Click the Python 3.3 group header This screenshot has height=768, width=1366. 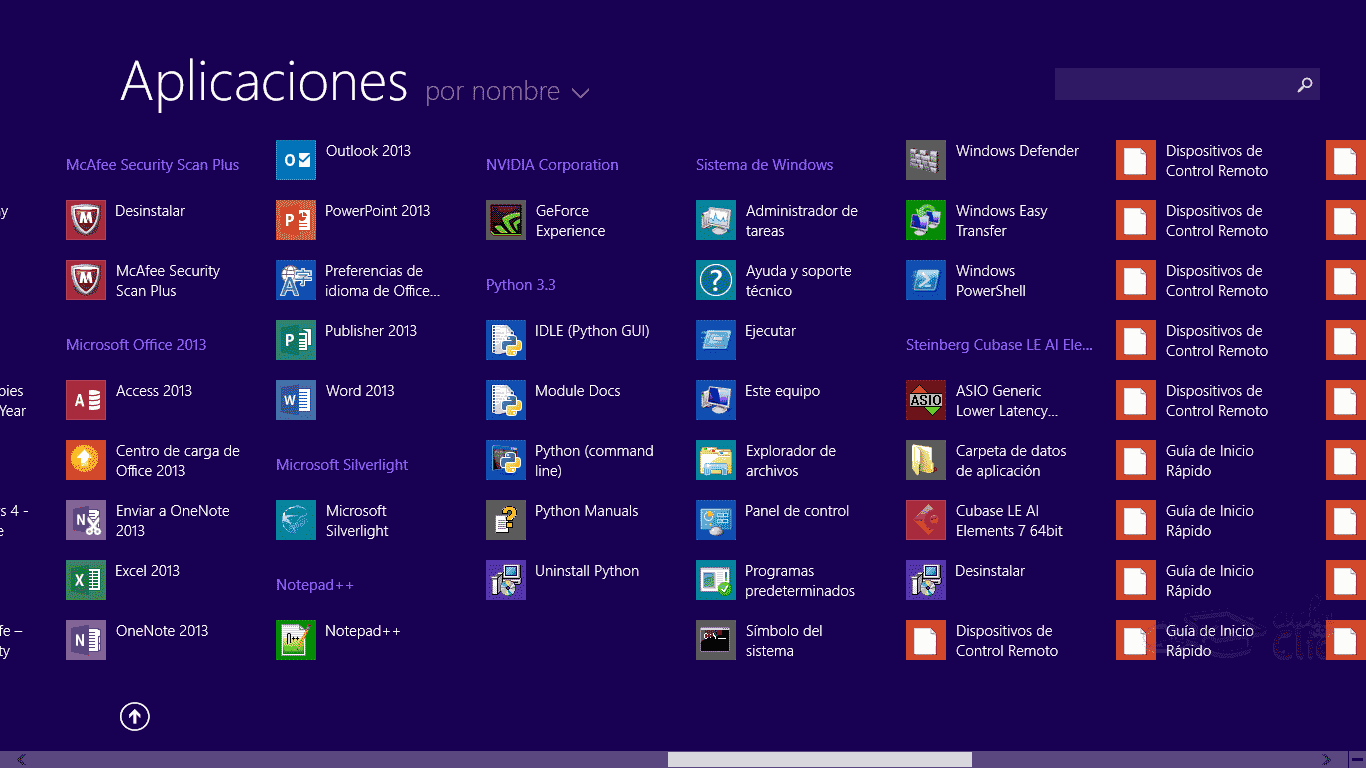tap(520, 285)
